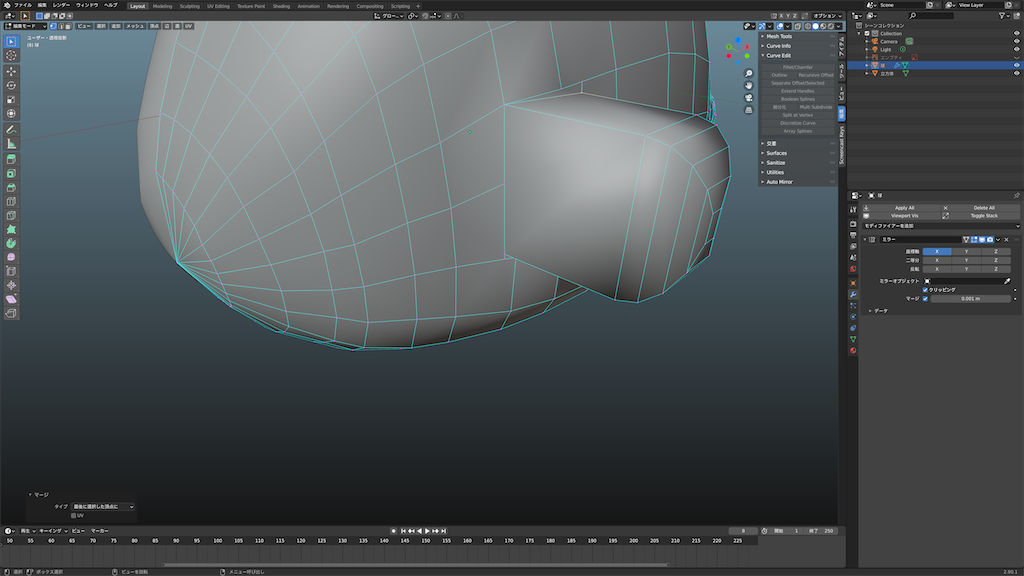
Task: Select the Inset Faces tool
Action: (x=11, y=174)
